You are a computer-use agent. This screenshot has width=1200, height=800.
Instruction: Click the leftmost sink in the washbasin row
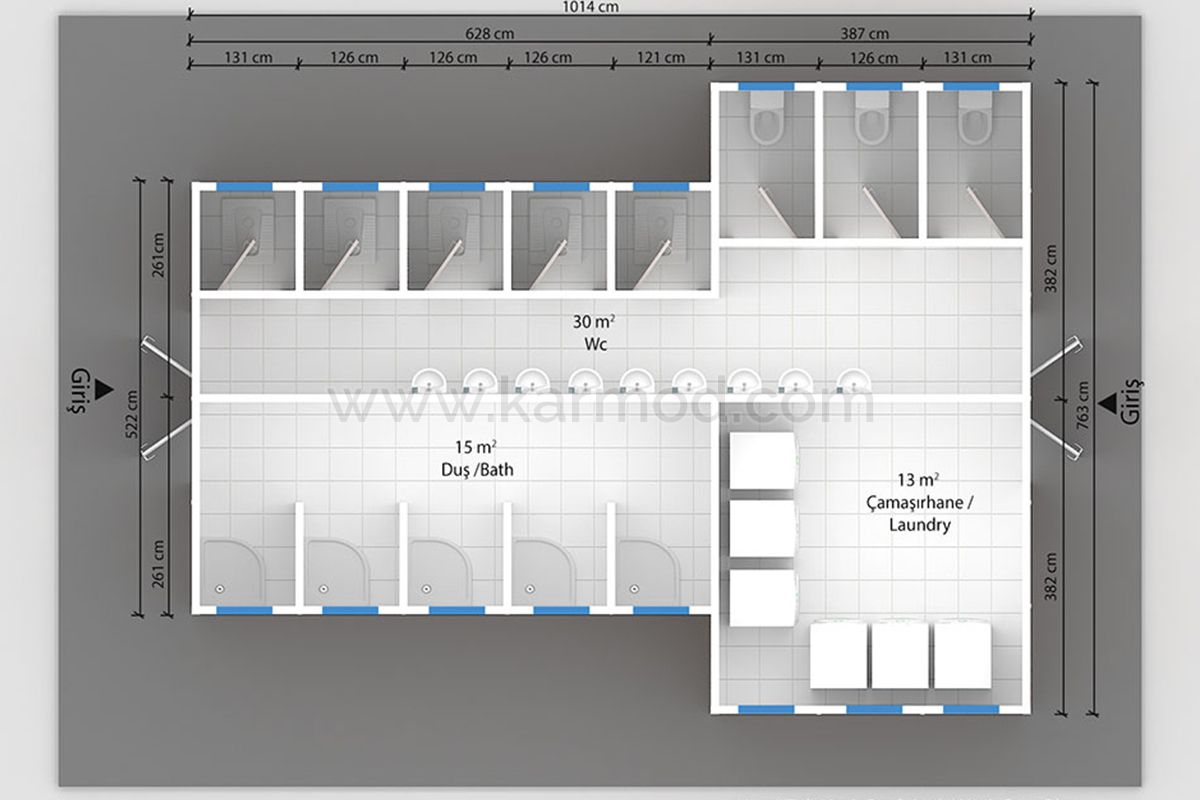point(428,380)
